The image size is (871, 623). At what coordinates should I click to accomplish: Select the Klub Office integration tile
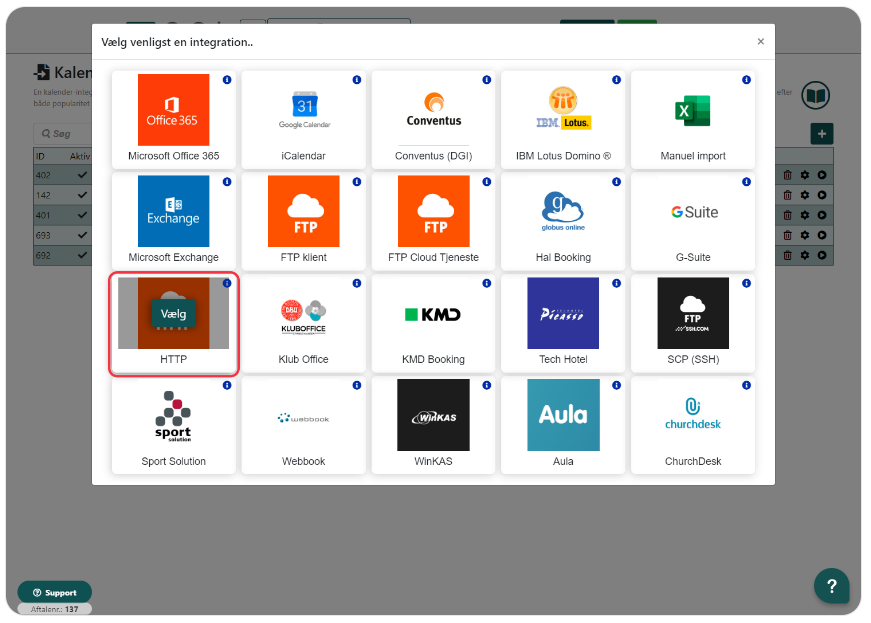click(303, 323)
